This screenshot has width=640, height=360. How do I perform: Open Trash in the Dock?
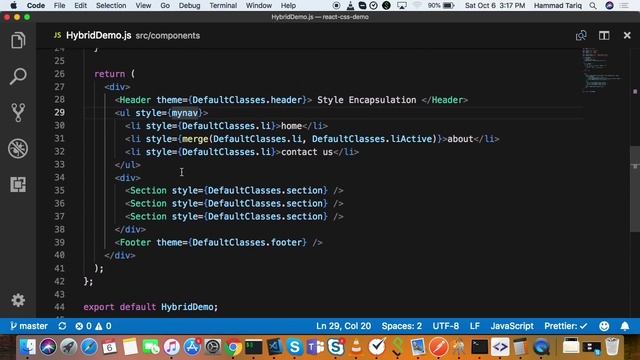point(612,347)
